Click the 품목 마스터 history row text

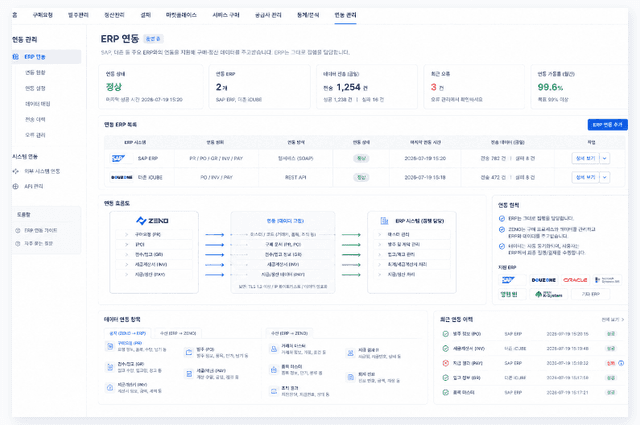click(464, 392)
